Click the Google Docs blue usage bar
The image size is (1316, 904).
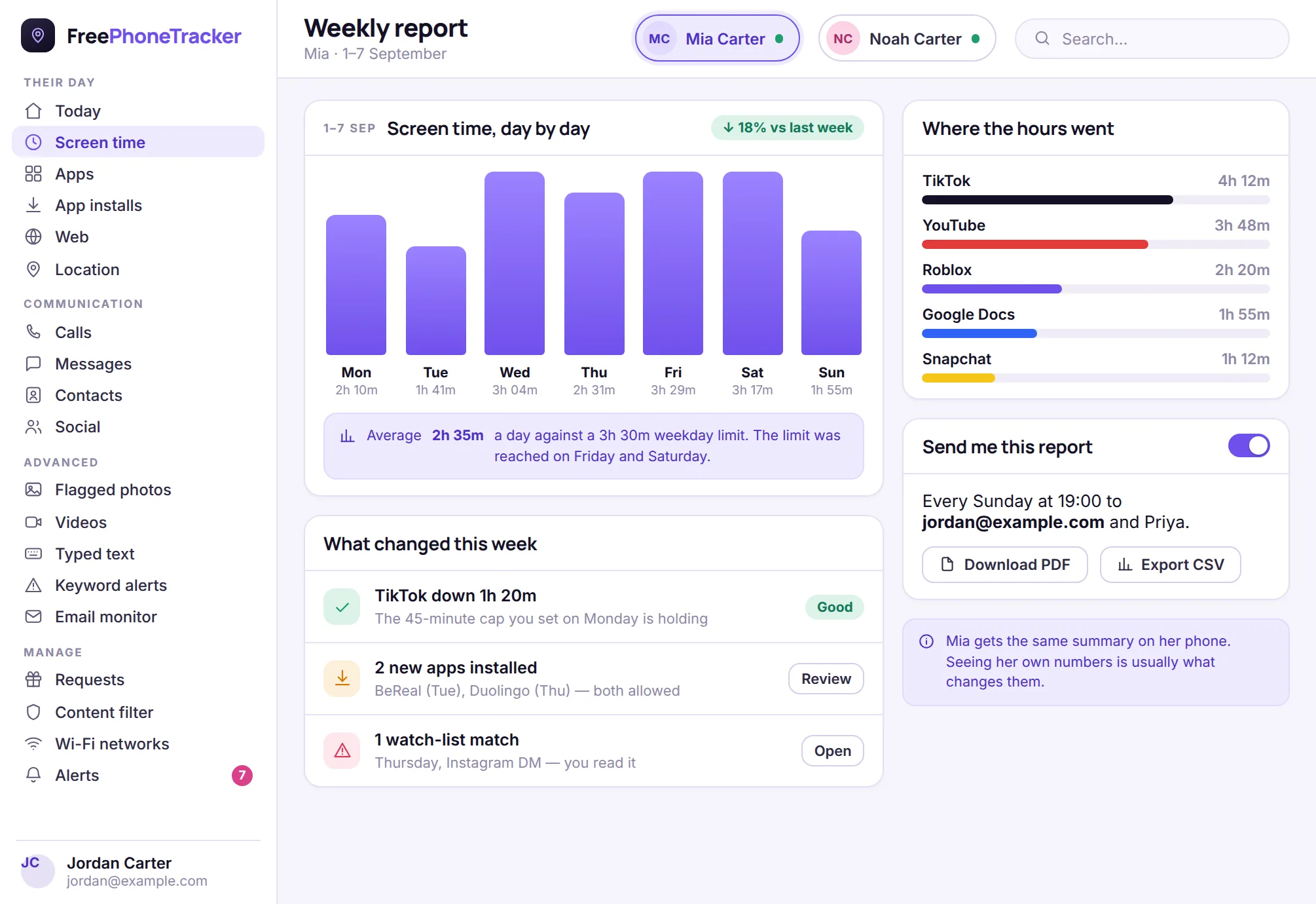click(x=979, y=333)
